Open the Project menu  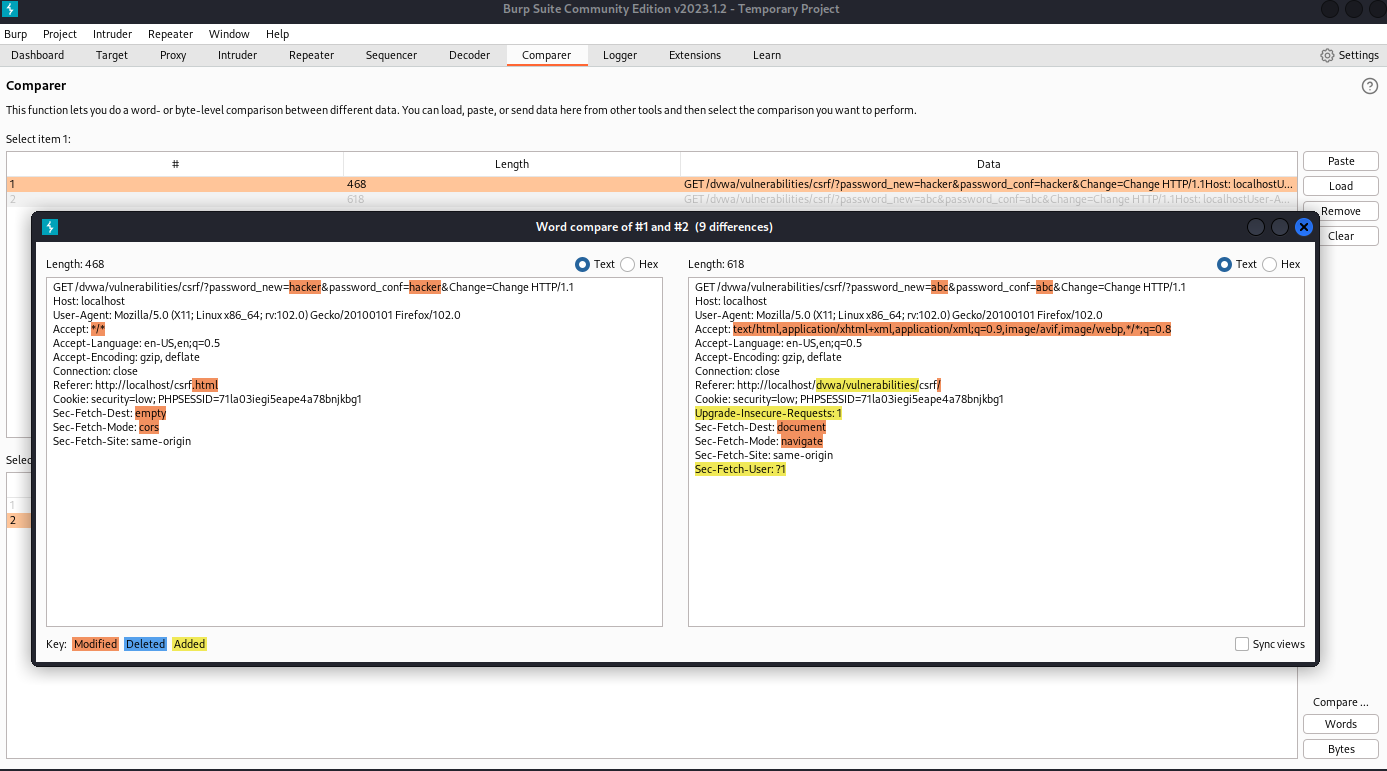60,34
